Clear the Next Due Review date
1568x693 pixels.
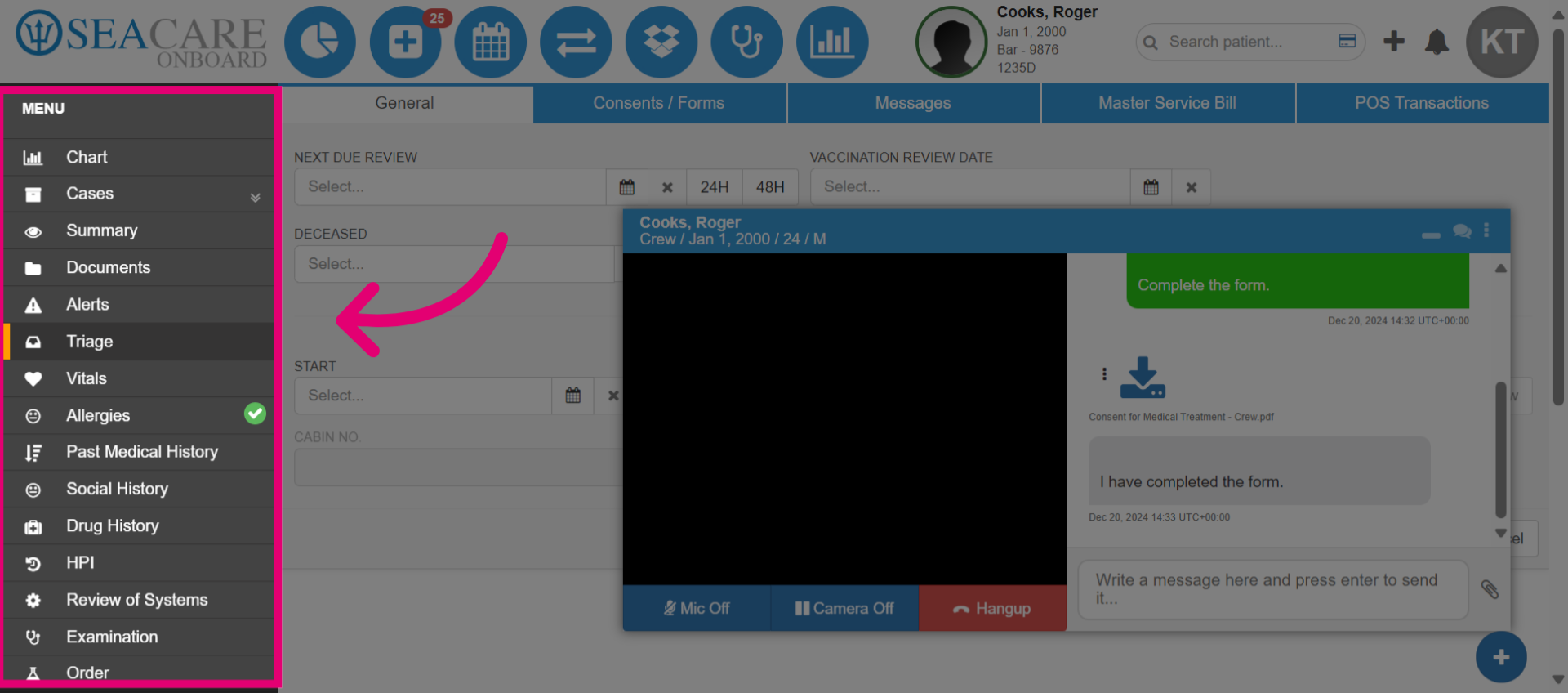pos(667,187)
